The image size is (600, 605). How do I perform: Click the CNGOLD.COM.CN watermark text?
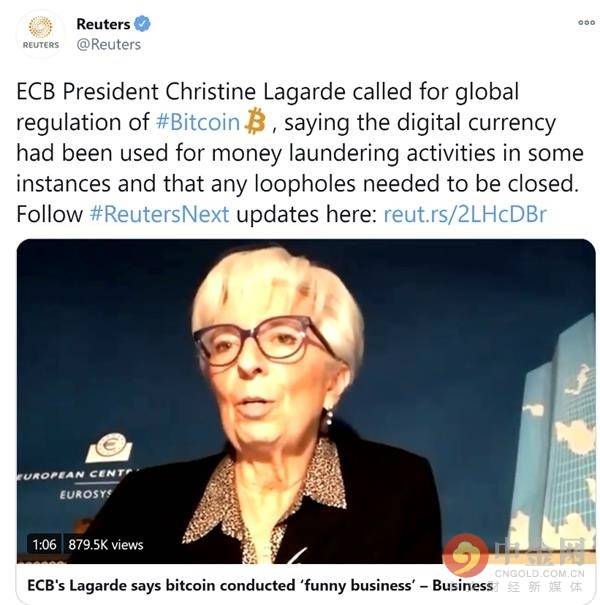[539, 574]
